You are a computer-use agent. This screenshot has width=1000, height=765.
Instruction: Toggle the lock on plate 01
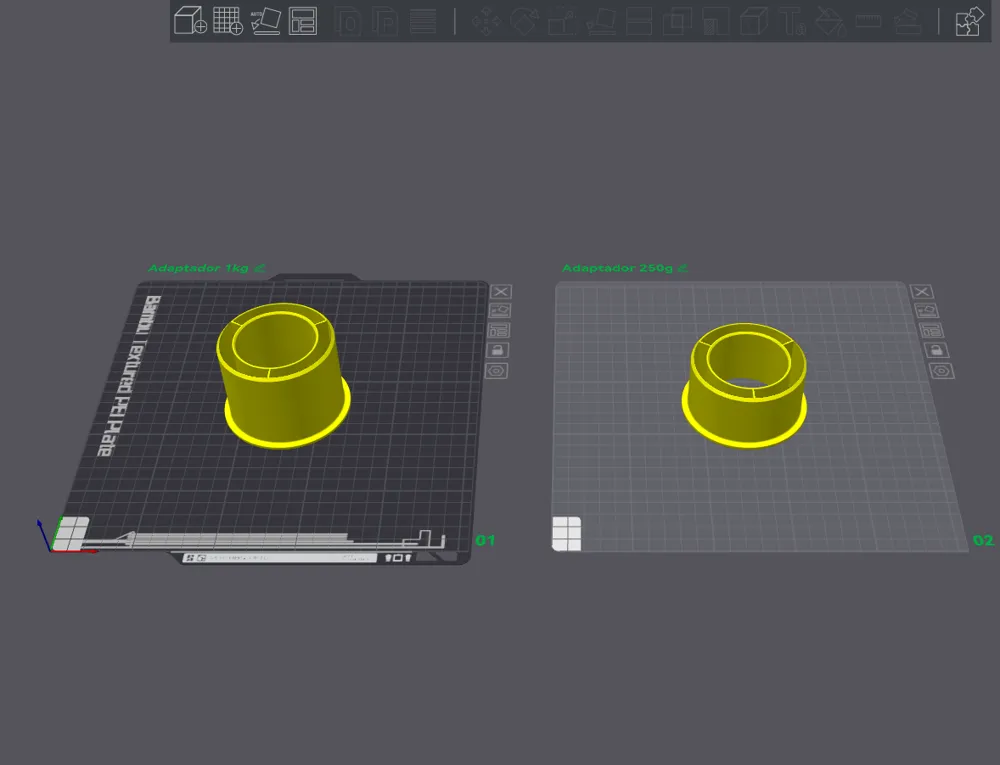tap(497, 350)
